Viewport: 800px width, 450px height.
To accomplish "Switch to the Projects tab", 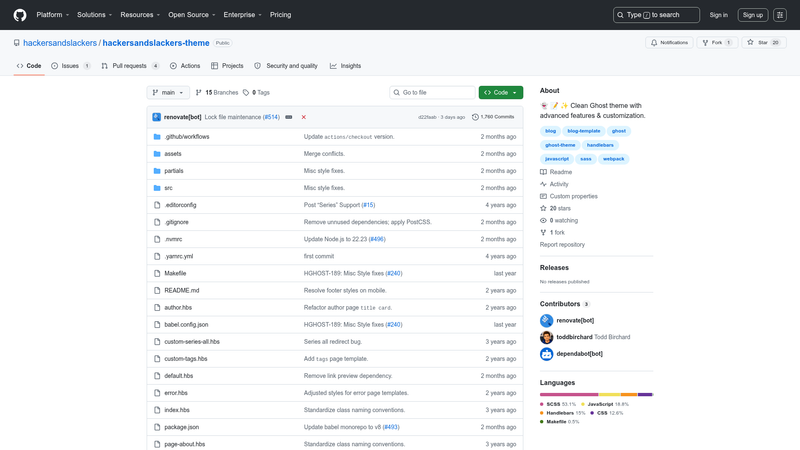I will tap(227, 66).
